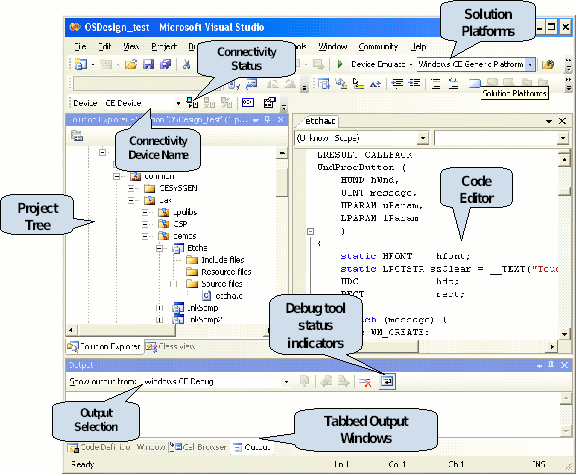Select the Output tab at bottom

(252, 447)
